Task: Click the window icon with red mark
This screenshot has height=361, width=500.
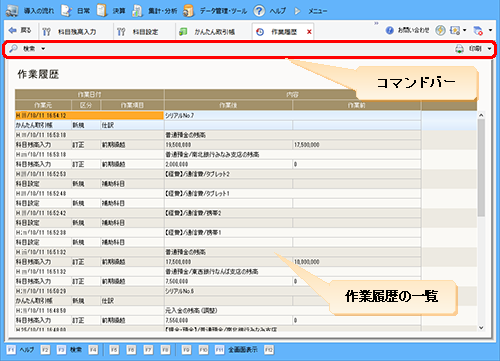Action: point(478,31)
